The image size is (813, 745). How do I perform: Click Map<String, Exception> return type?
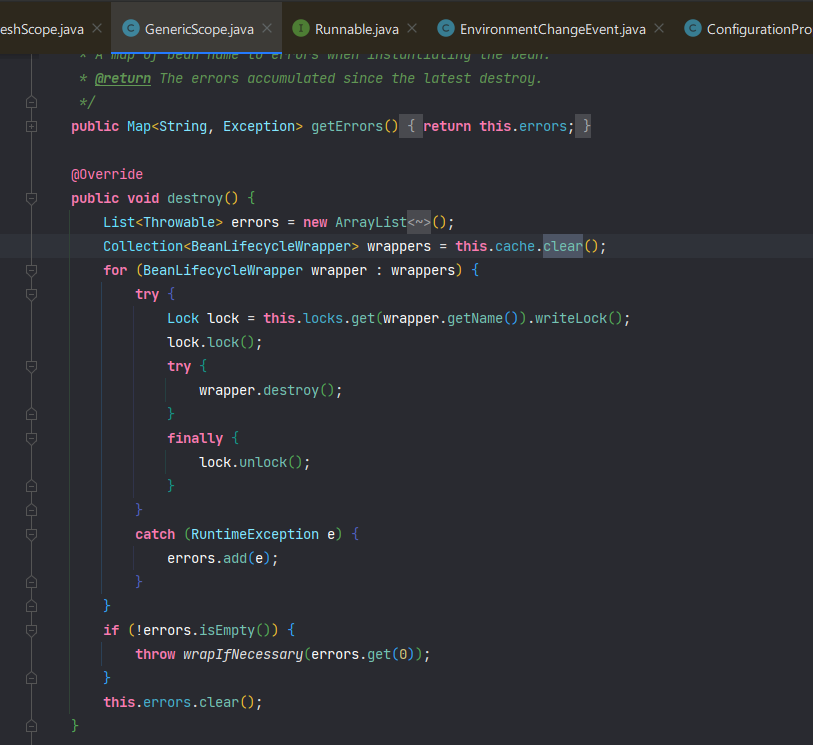[215, 126]
